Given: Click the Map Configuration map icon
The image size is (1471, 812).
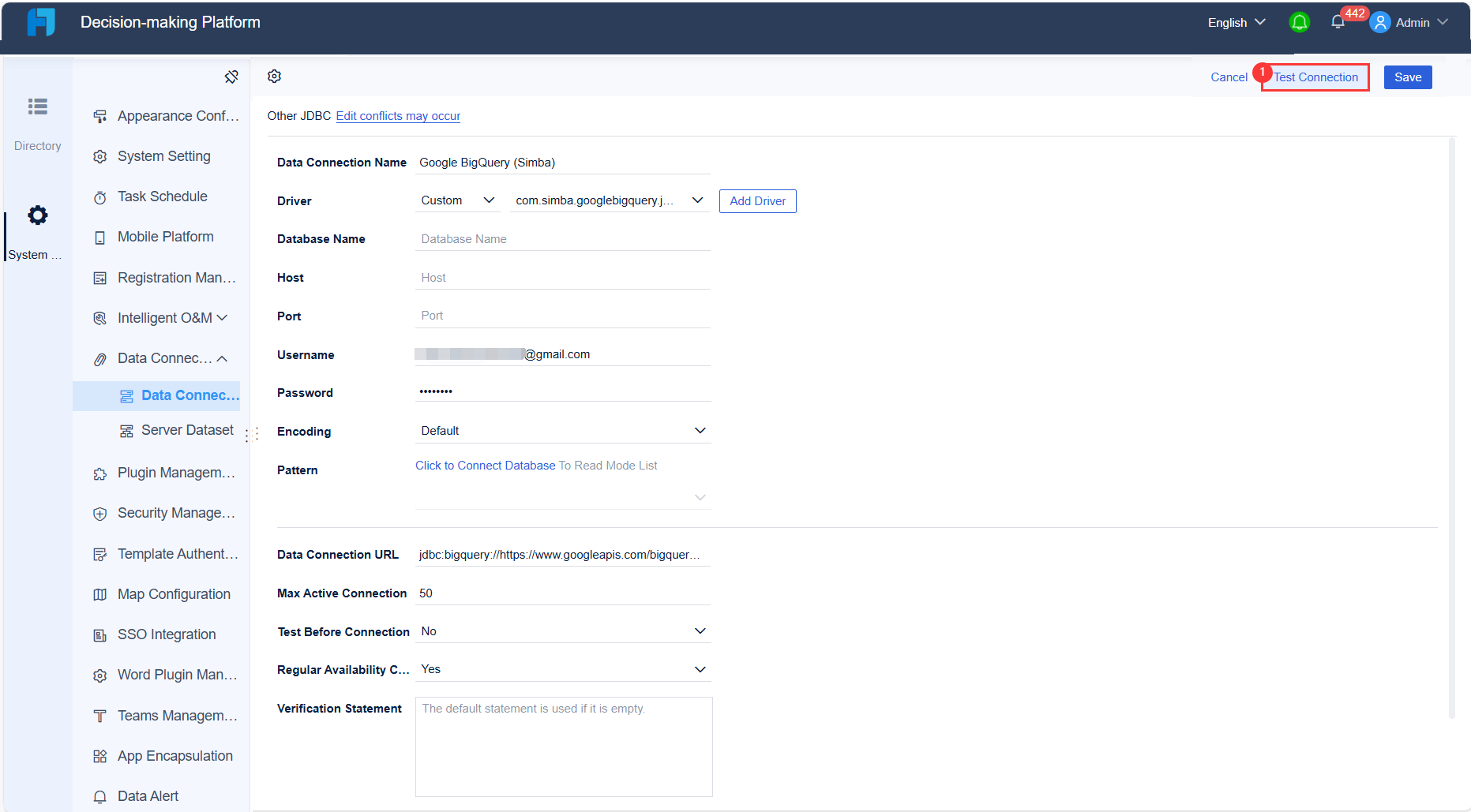Looking at the screenshot, I should click(x=99, y=595).
